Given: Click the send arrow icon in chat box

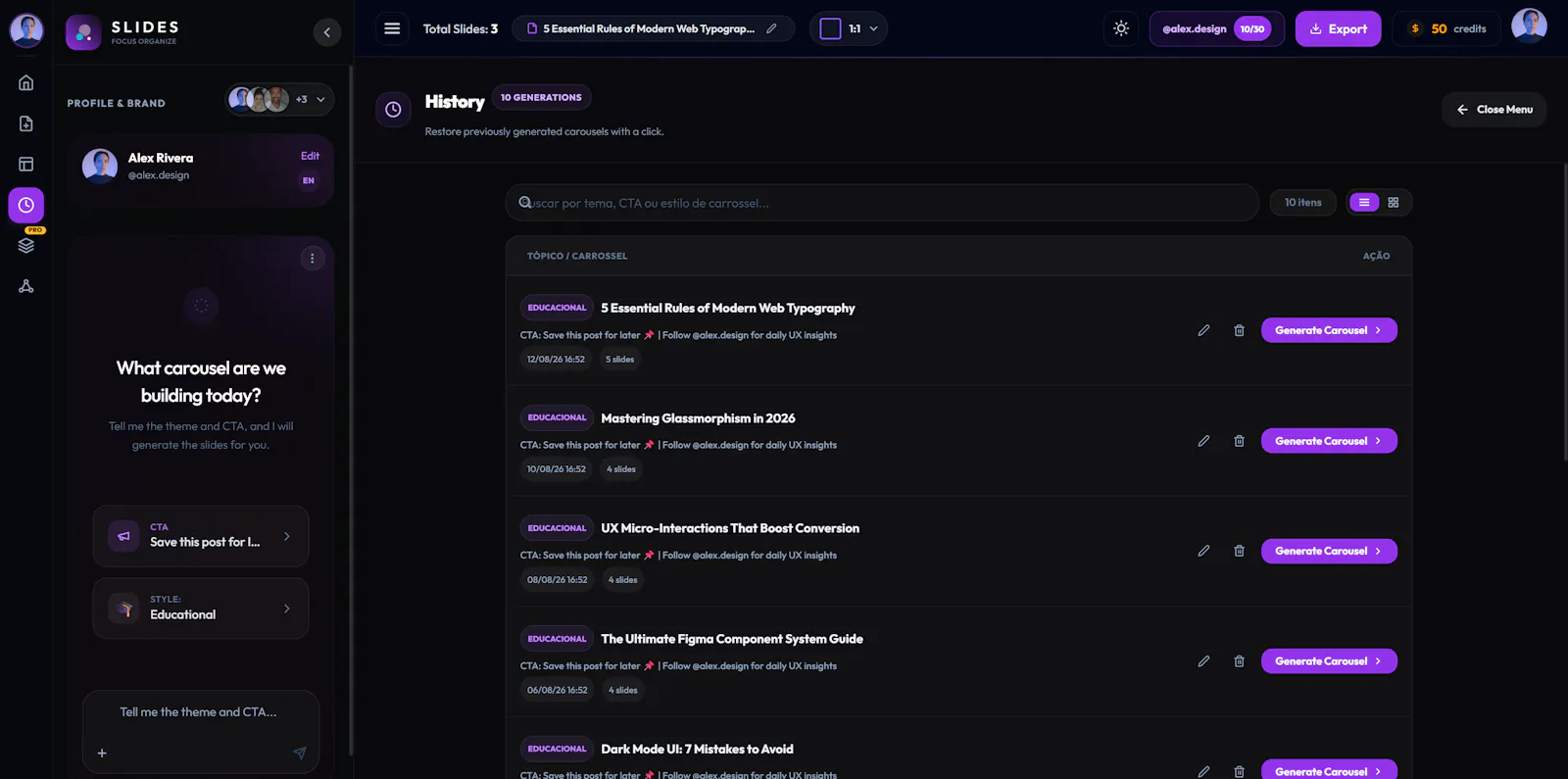Looking at the screenshot, I should [x=300, y=753].
